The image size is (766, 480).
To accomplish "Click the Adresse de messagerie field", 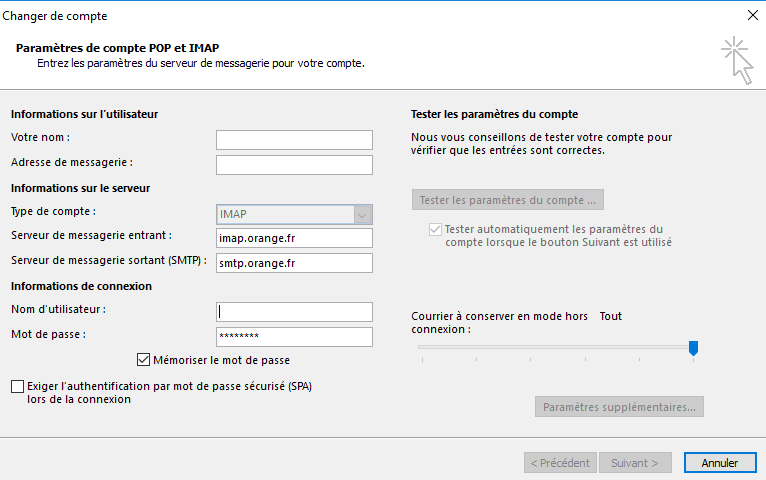I will point(294,165).
